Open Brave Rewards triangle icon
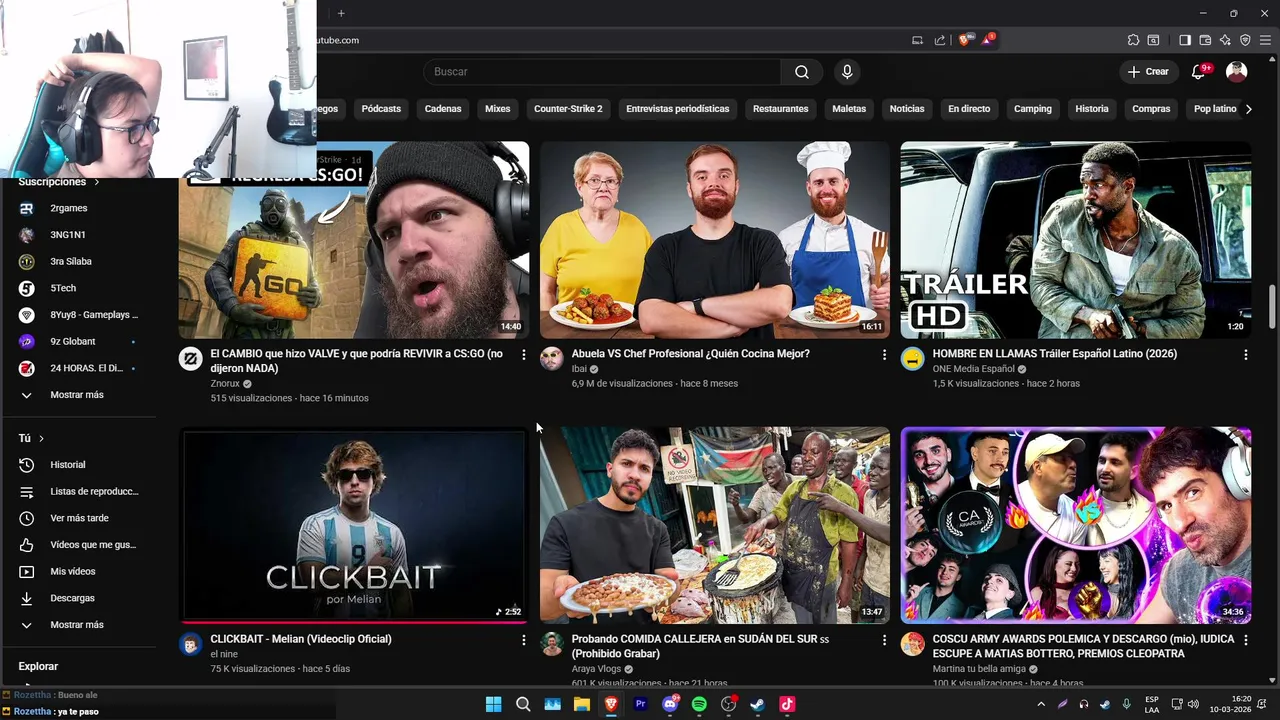 pos(988,40)
